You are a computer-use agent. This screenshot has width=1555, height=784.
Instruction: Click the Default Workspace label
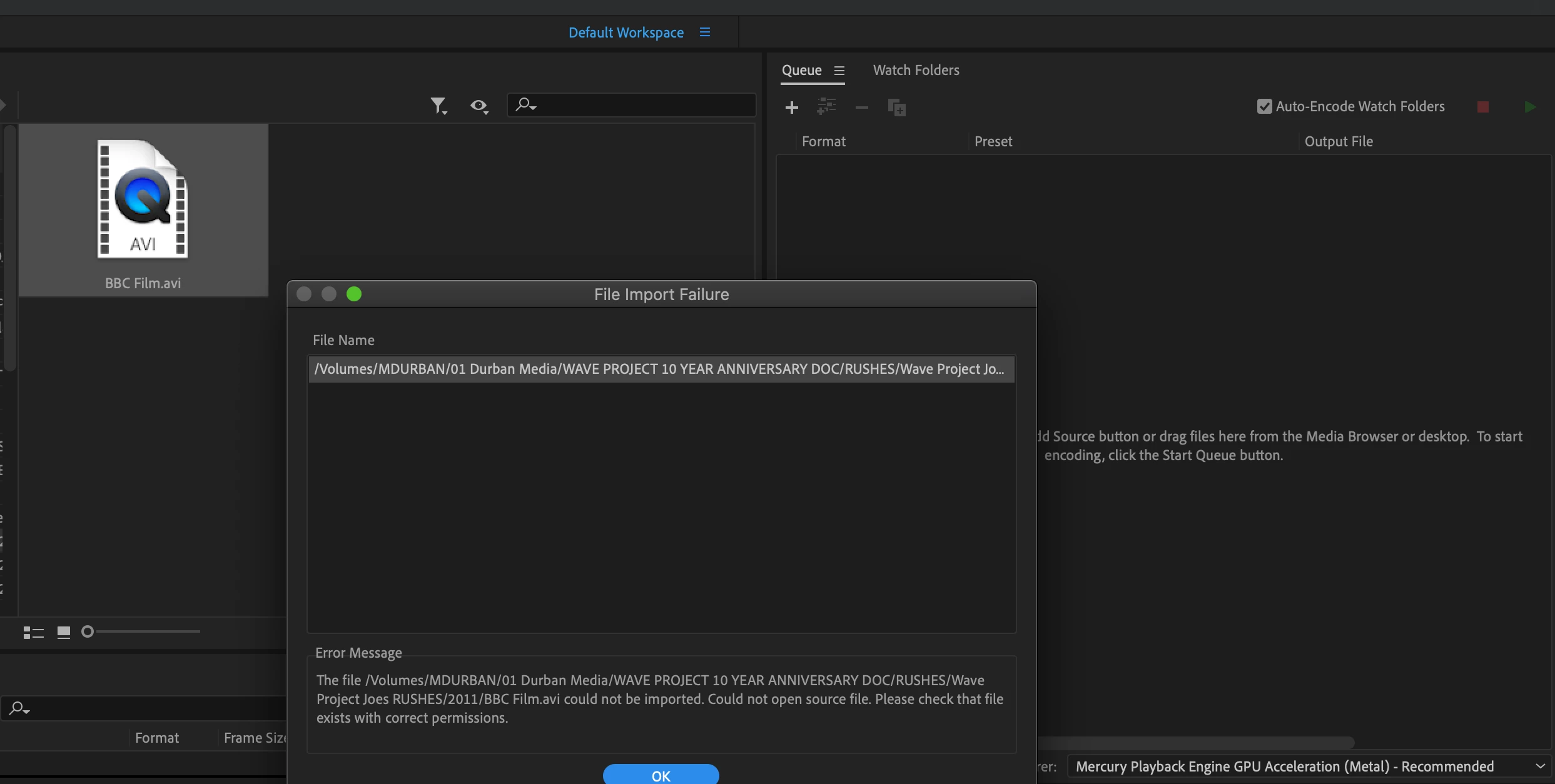point(626,33)
